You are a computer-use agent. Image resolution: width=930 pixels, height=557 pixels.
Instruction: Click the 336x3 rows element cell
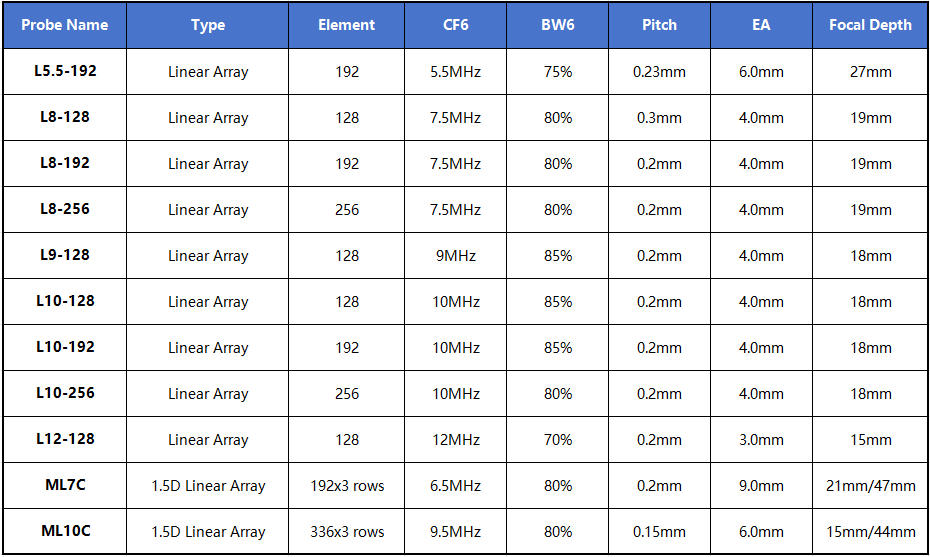click(347, 532)
